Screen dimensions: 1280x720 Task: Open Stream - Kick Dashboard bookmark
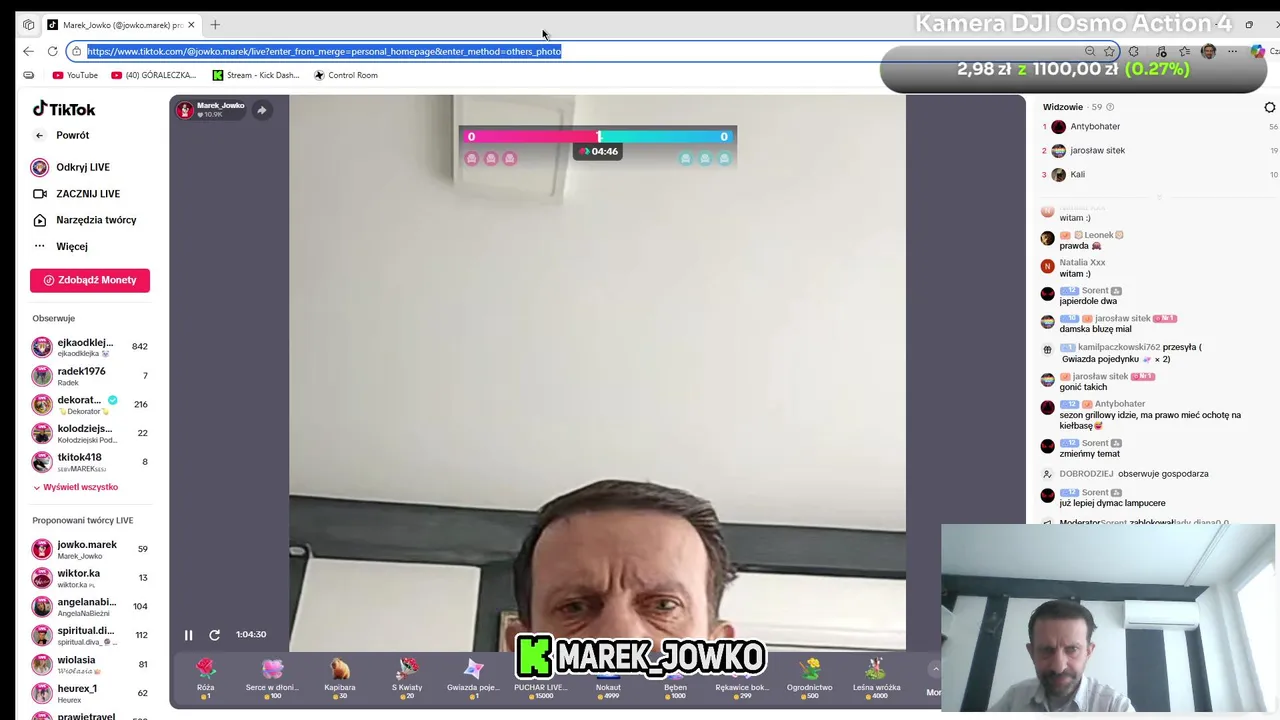[x=256, y=75]
